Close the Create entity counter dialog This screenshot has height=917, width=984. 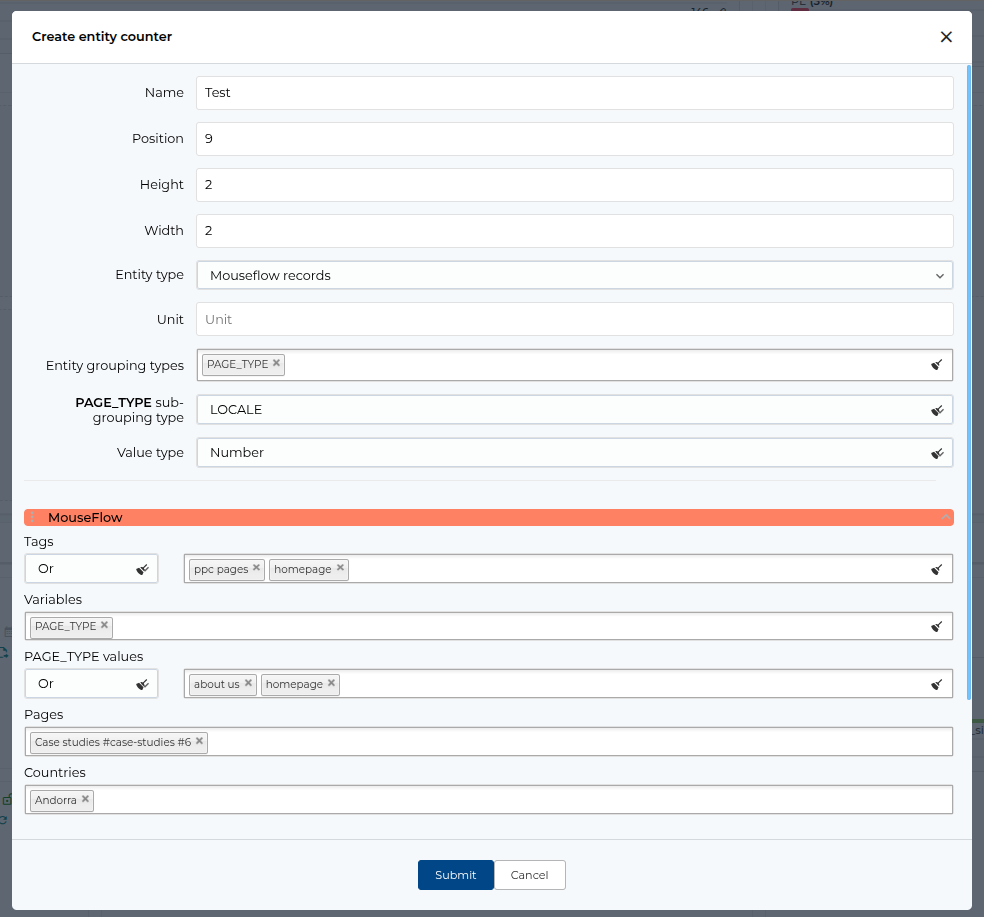pos(946,36)
